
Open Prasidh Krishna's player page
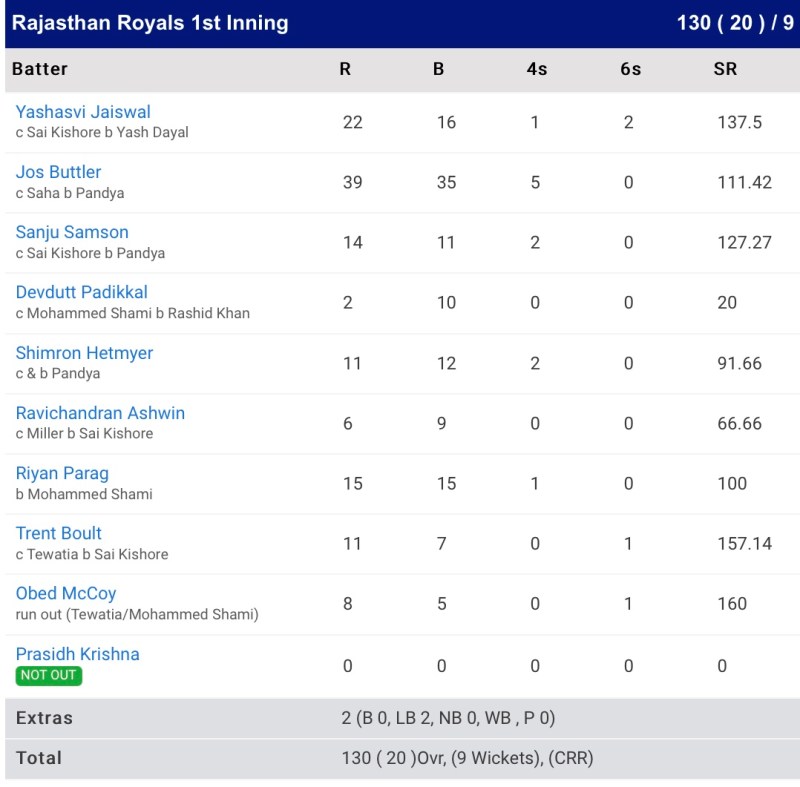77,654
